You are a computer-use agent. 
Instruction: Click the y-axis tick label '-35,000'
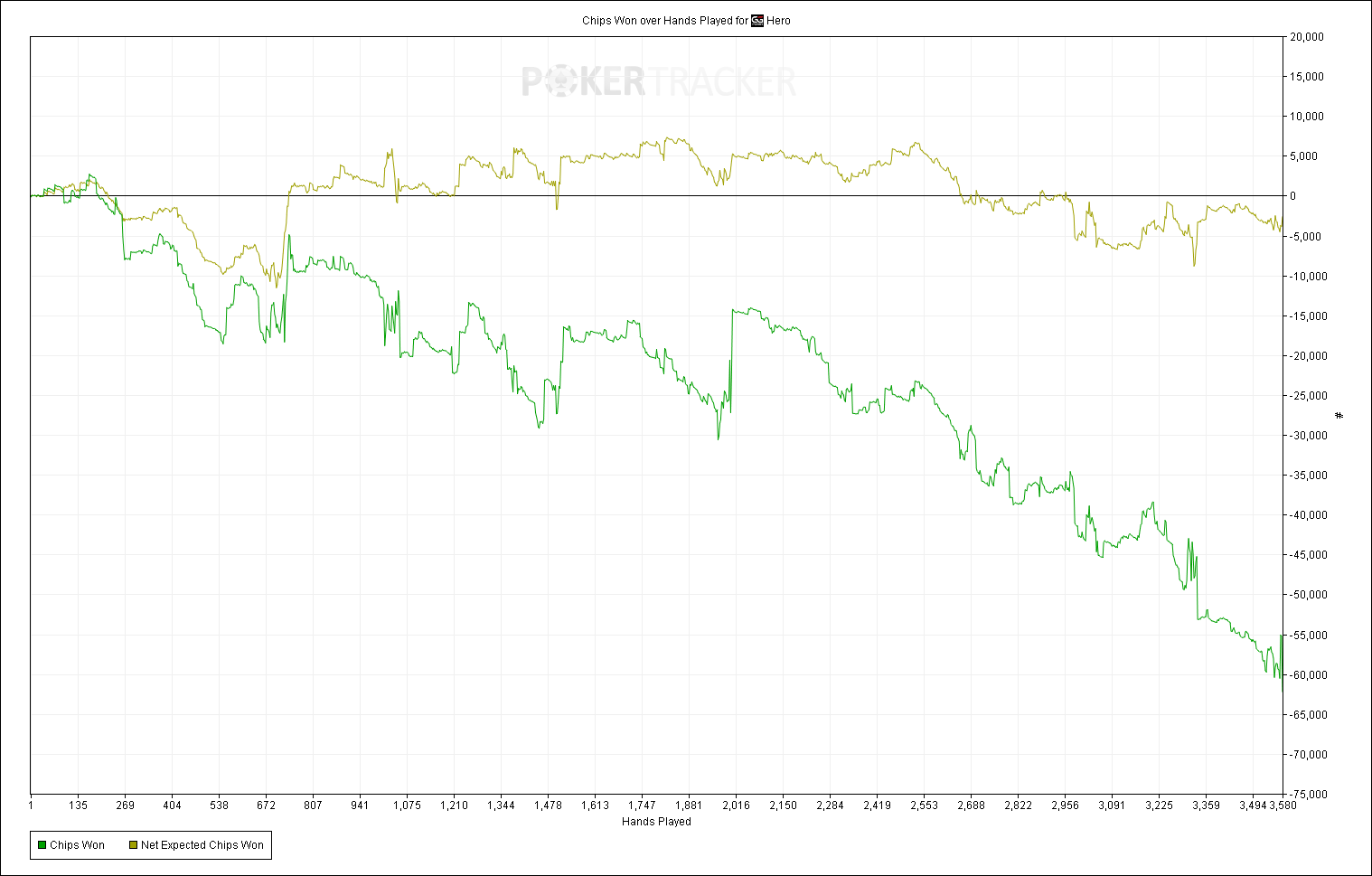[1309, 476]
